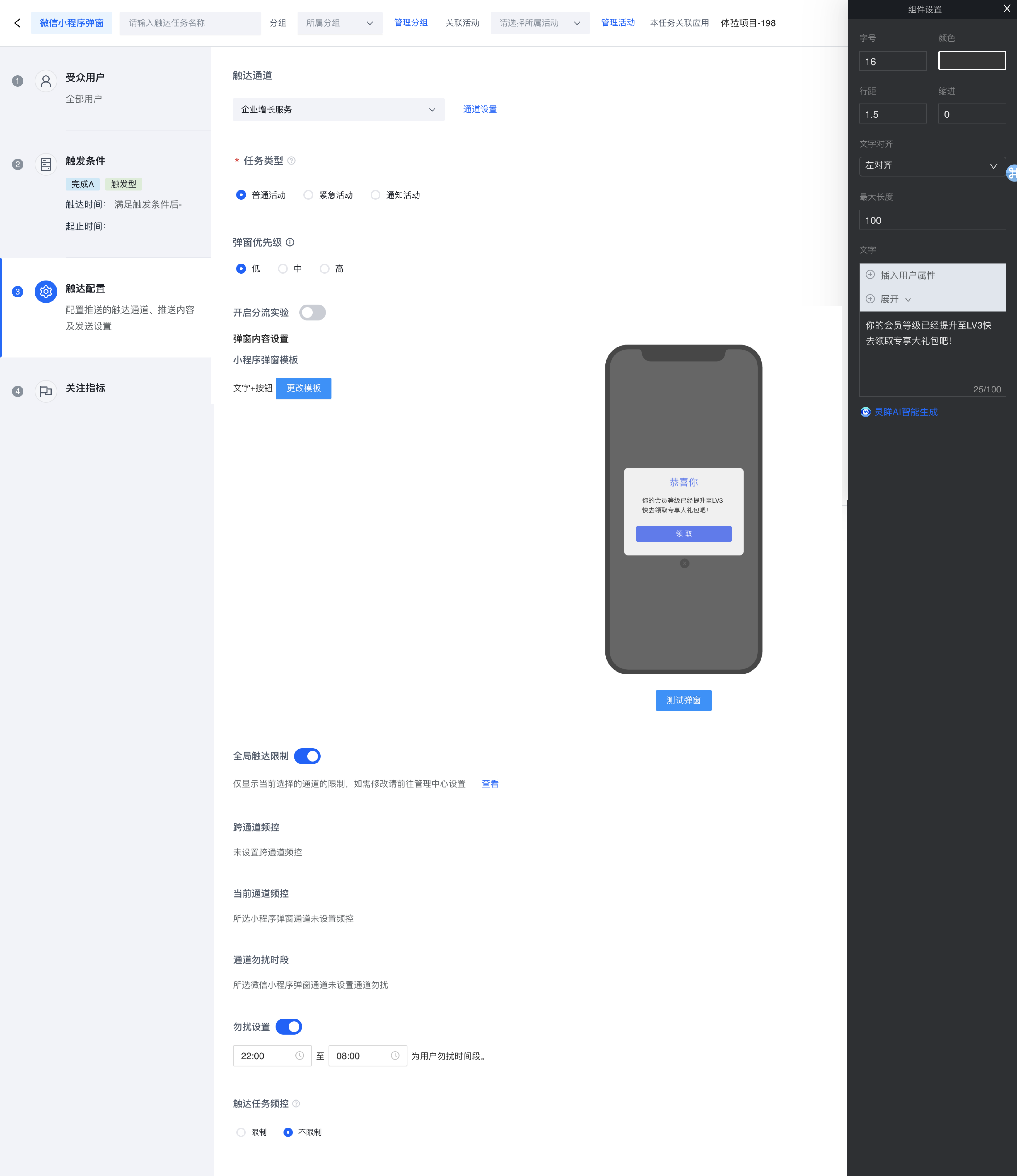
Task: Enable the split-flow experiment switch
Action: [x=312, y=313]
